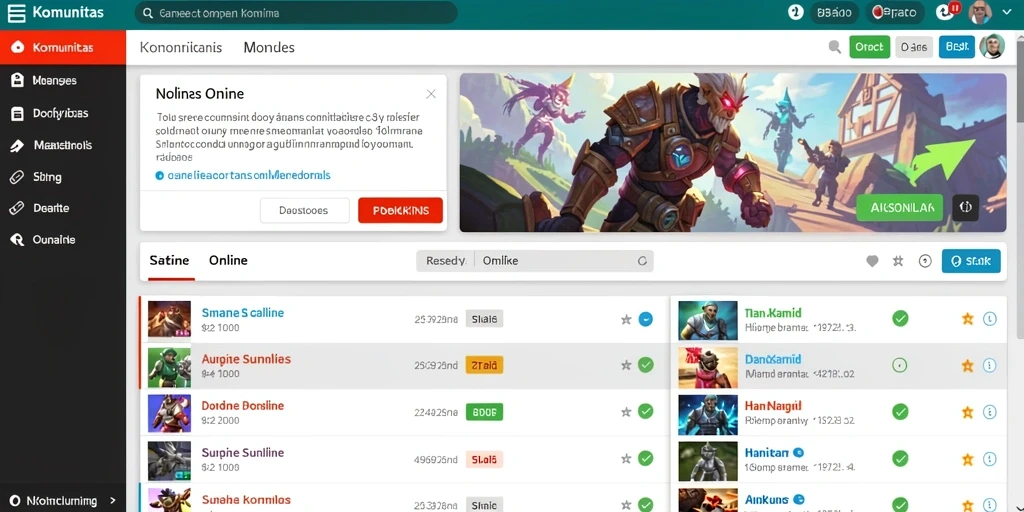Switch to the Online tab
This screenshot has height=512, width=1024.
228,260
